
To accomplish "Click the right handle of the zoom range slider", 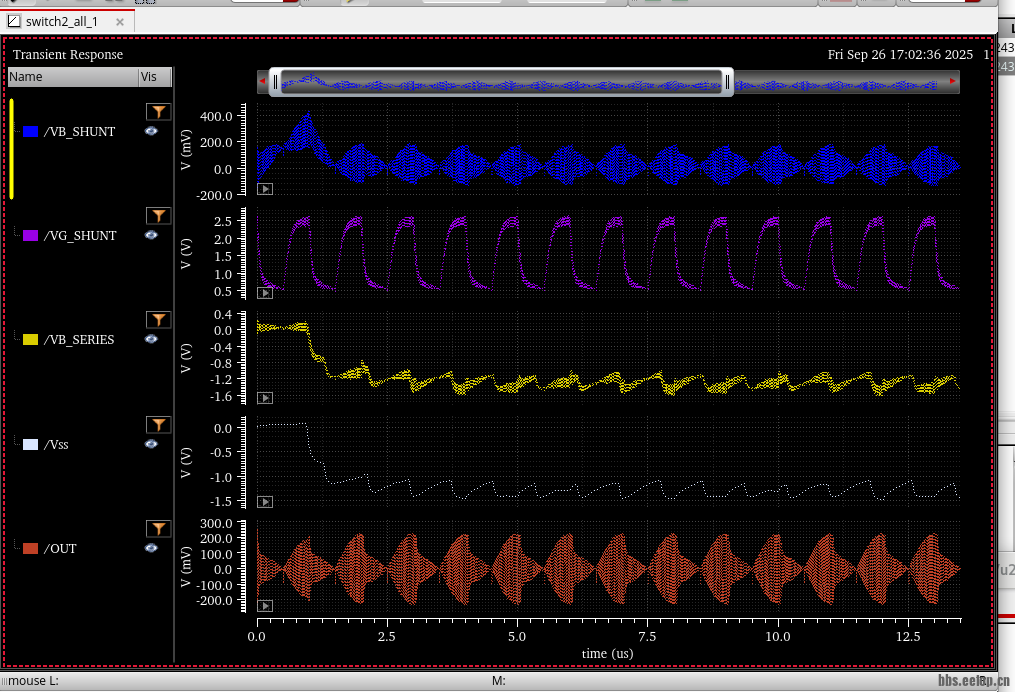I will 728,82.
